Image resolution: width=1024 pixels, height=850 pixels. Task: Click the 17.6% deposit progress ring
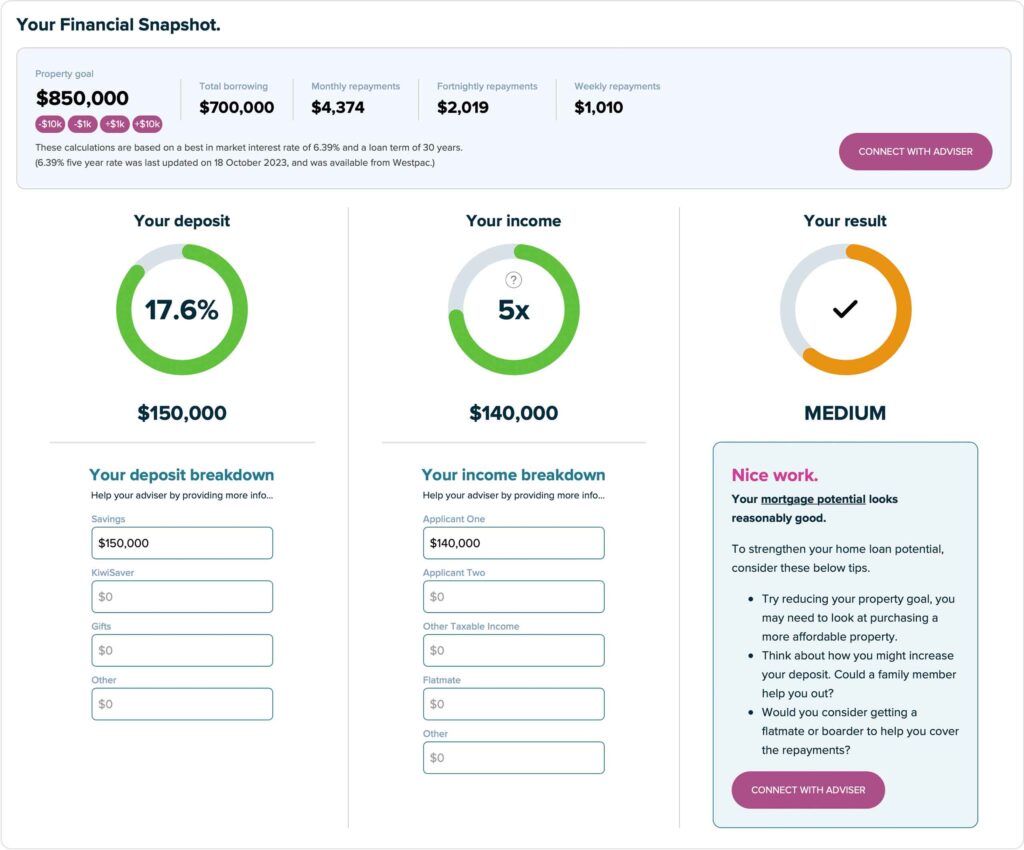pyautogui.click(x=182, y=309)
